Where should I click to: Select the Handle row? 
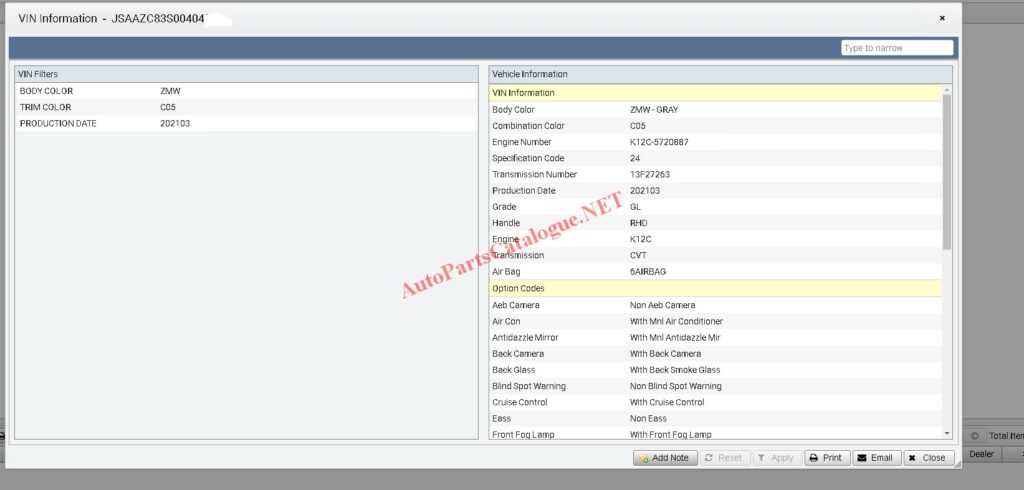[x=716, y=223]
